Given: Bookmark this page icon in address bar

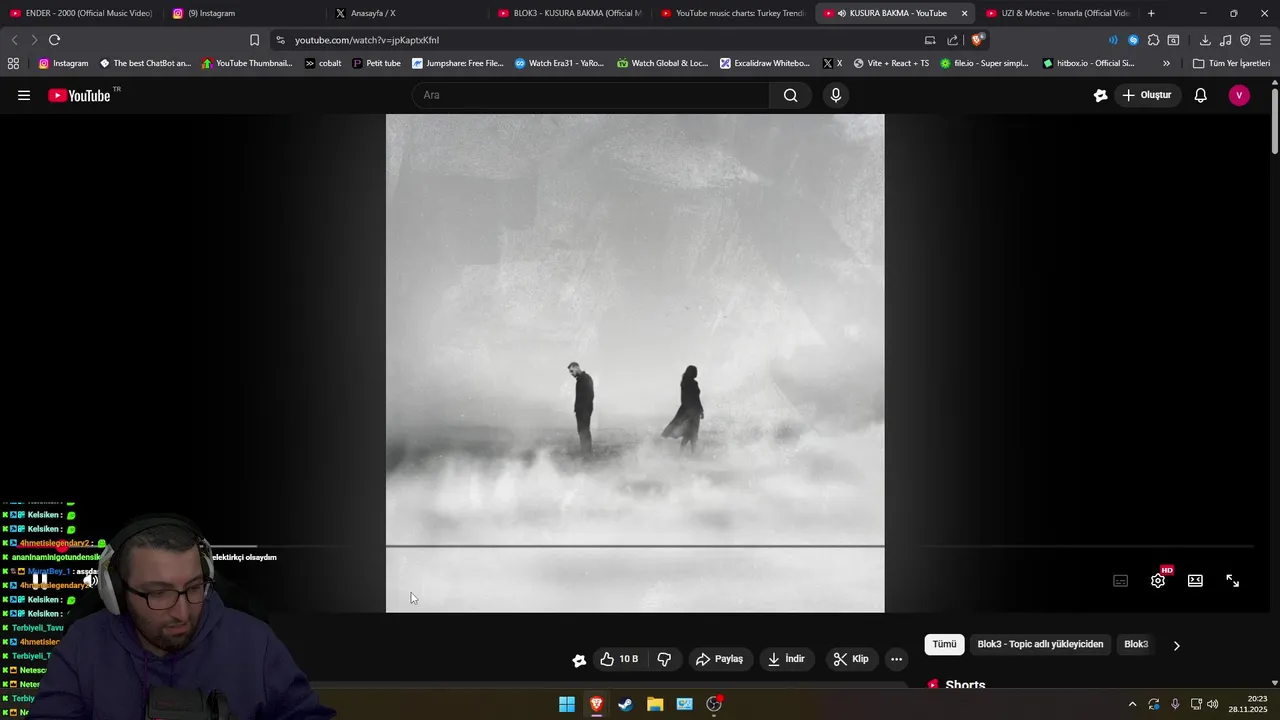Looking at the screenshot, I should (254, 40).
